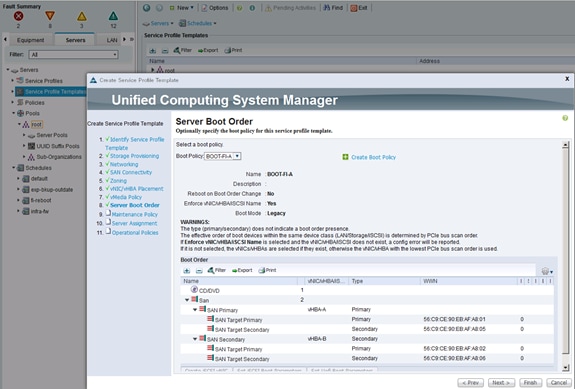Open the New menu in main toolbar
The image size is (575, 389).
(x=181, y=8)
